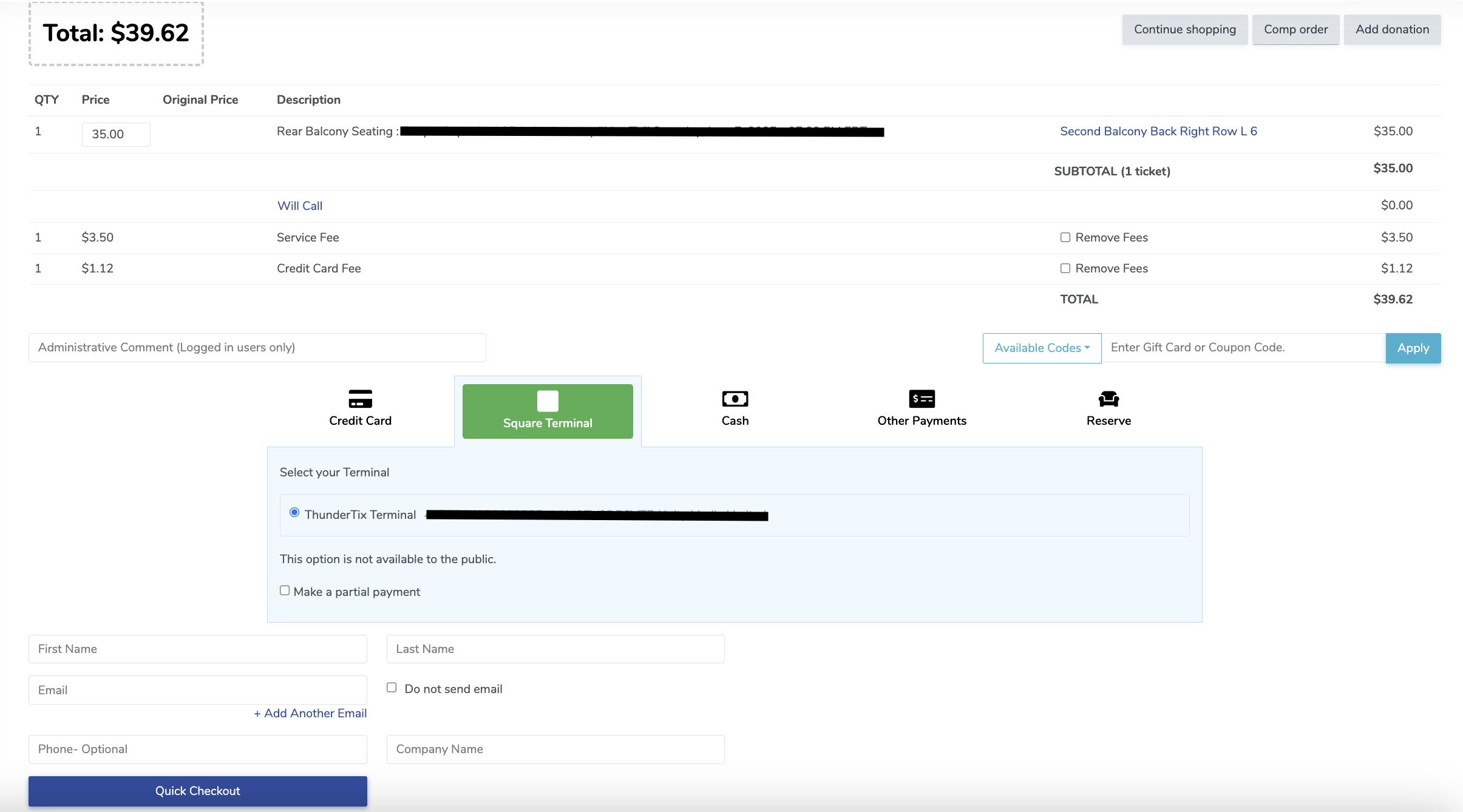
Task: Click Continue shopping
Action: pyautogui.click(x=1184, y=30)
